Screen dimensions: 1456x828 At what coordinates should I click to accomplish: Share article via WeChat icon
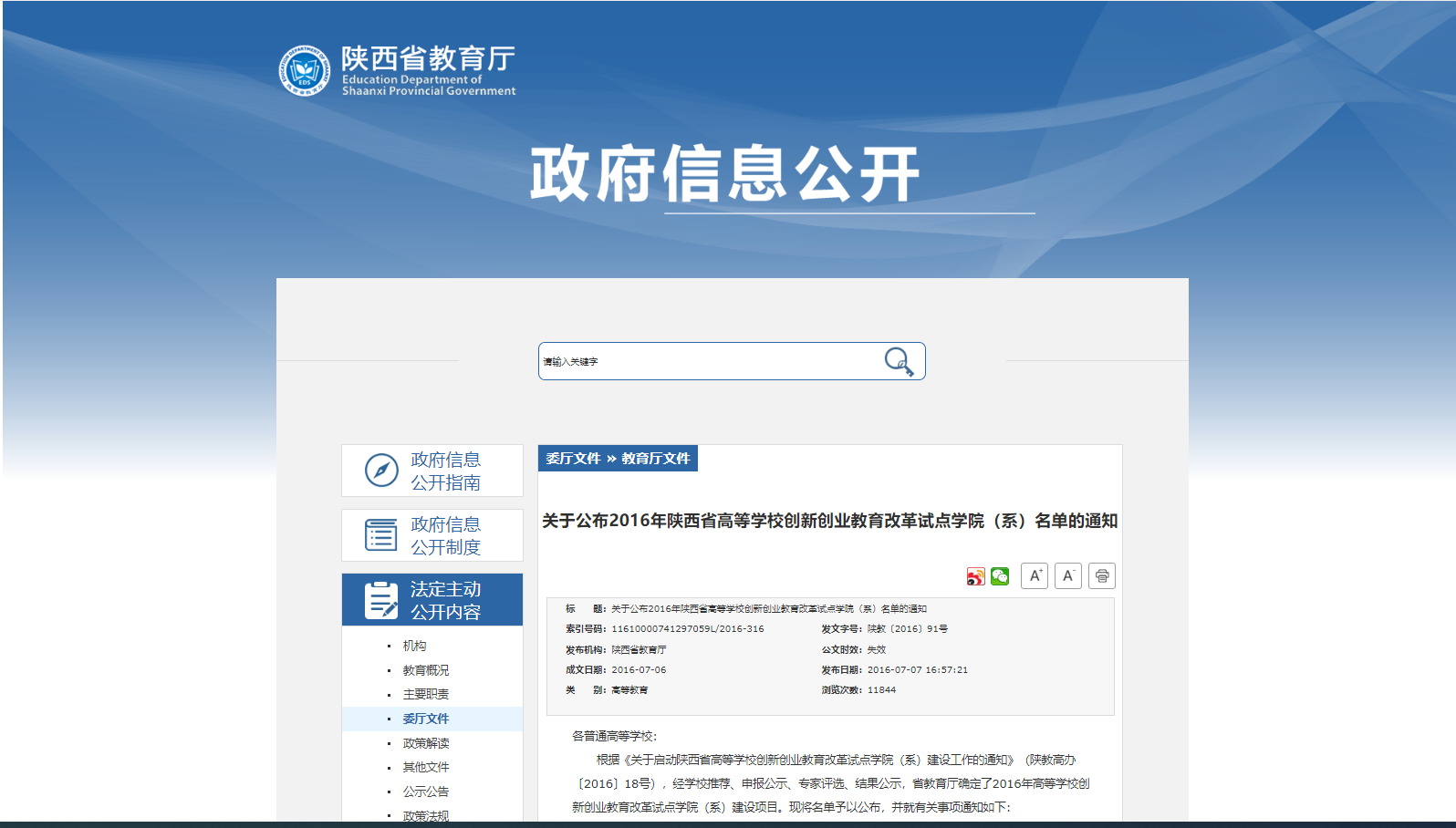pos(1000,576)
